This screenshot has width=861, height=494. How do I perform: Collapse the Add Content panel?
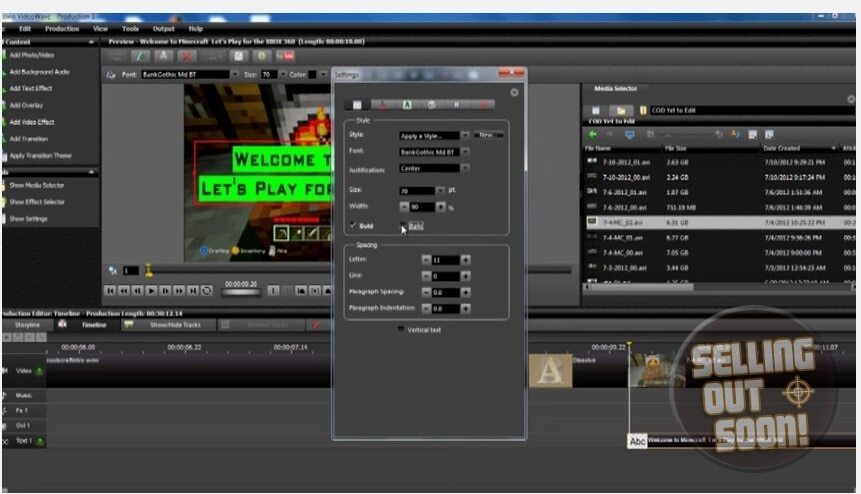click(91, 42)
